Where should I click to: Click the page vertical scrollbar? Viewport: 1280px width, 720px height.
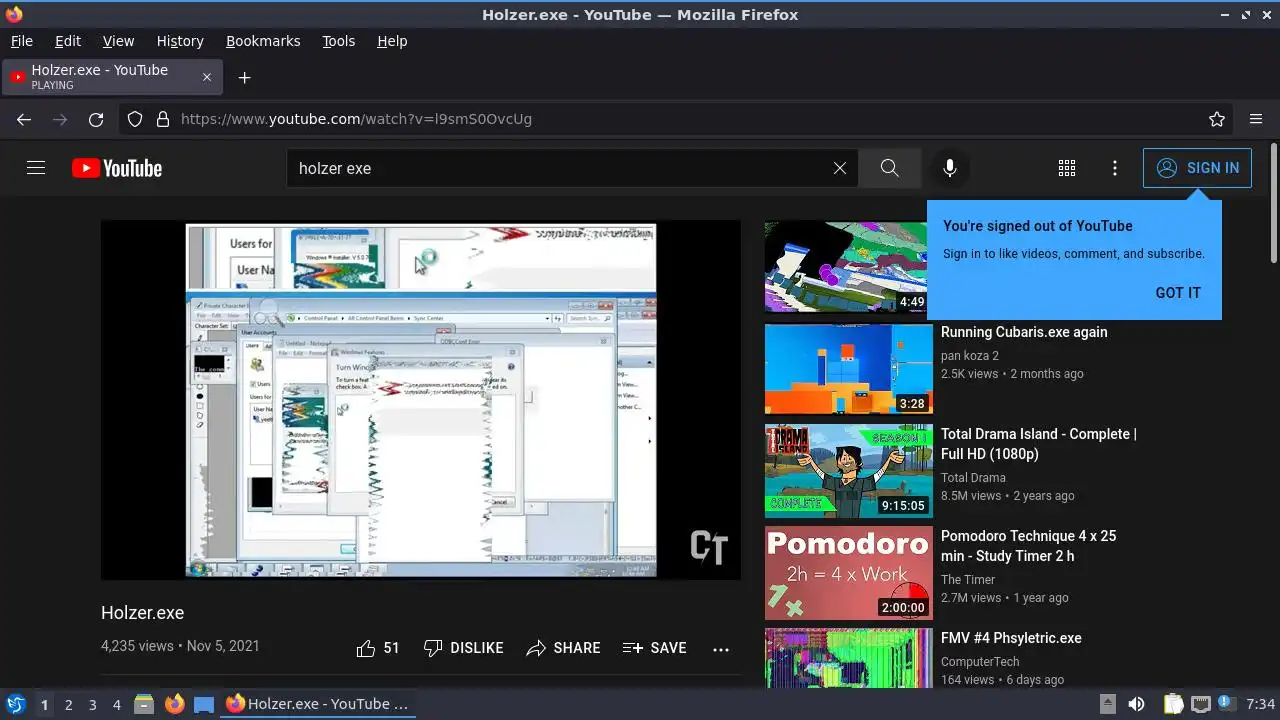(1273, 205)
